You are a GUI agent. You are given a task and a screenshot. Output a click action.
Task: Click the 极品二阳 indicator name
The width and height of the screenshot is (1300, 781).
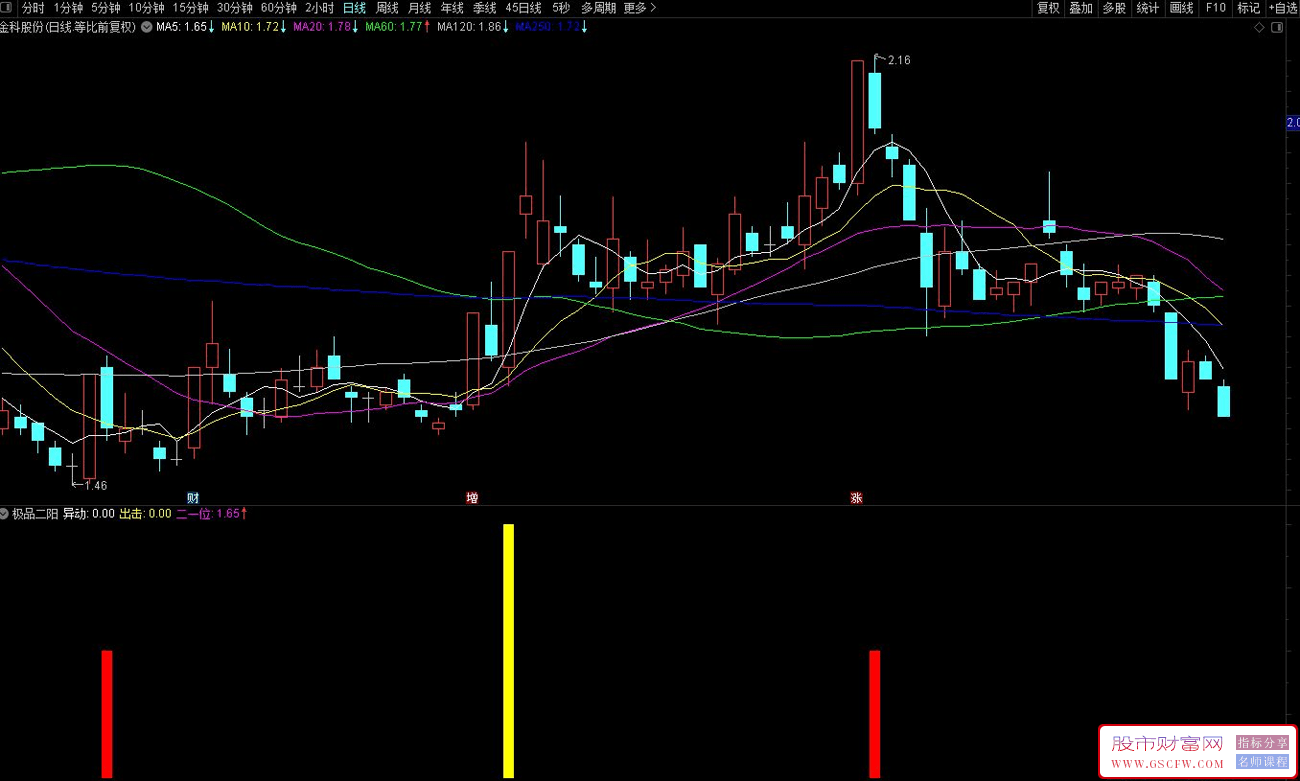[x=35, y=513]
